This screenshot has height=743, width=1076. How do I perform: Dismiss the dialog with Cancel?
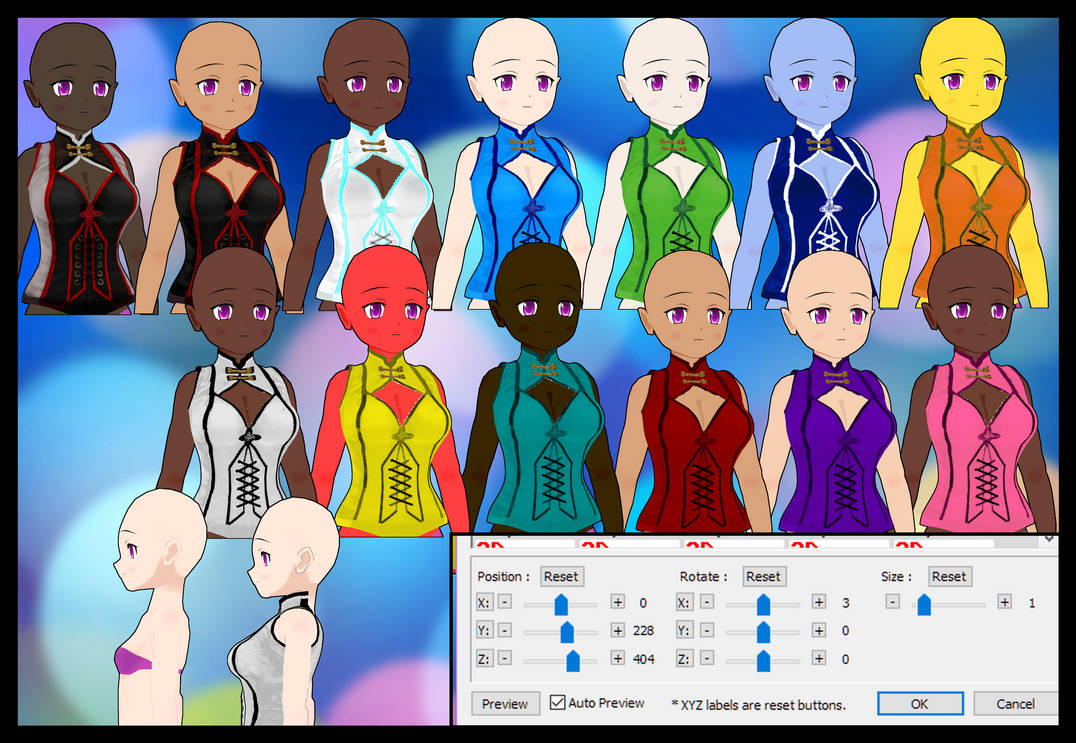tap(1014, 704)
